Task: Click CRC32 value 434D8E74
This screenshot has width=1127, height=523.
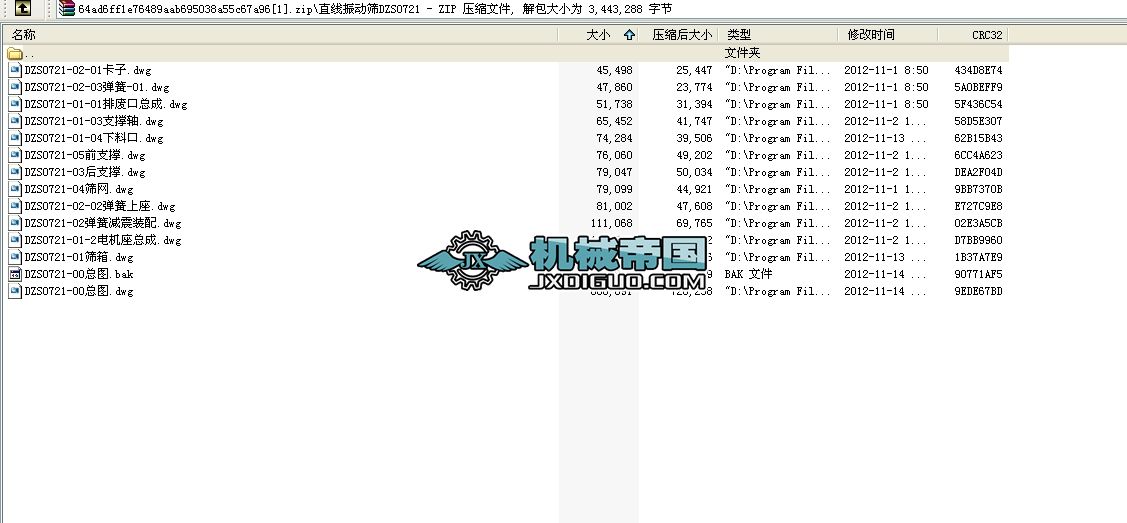Action: tap(978, 70)
